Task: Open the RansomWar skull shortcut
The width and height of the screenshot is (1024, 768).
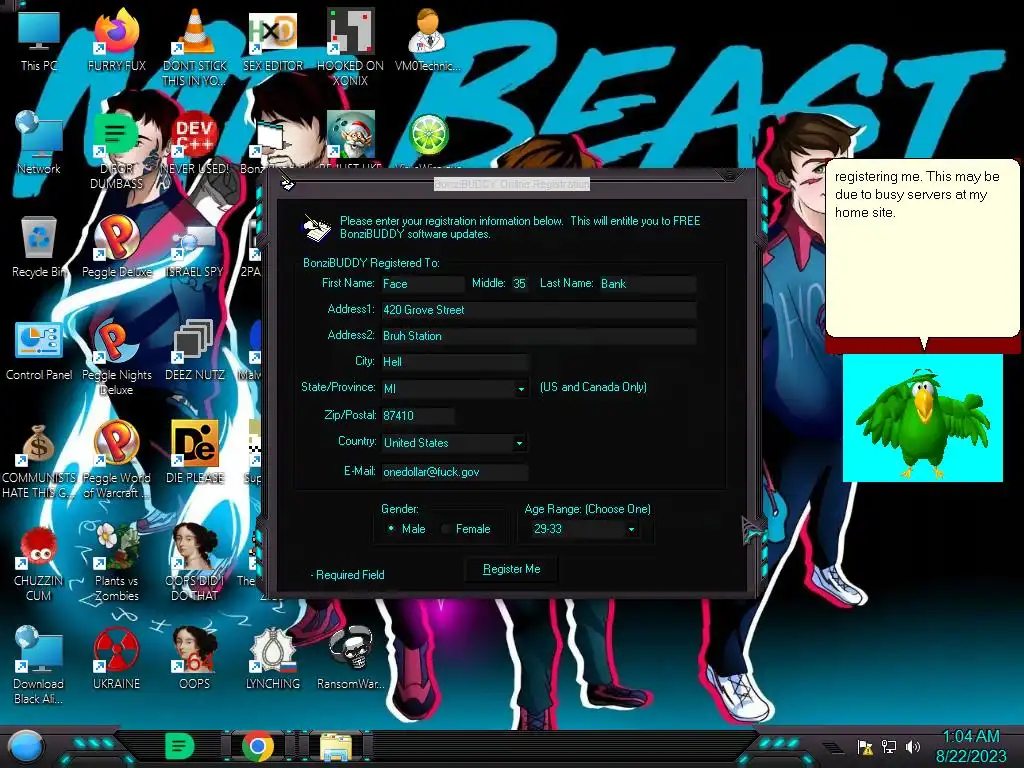Action: (351, 658)
